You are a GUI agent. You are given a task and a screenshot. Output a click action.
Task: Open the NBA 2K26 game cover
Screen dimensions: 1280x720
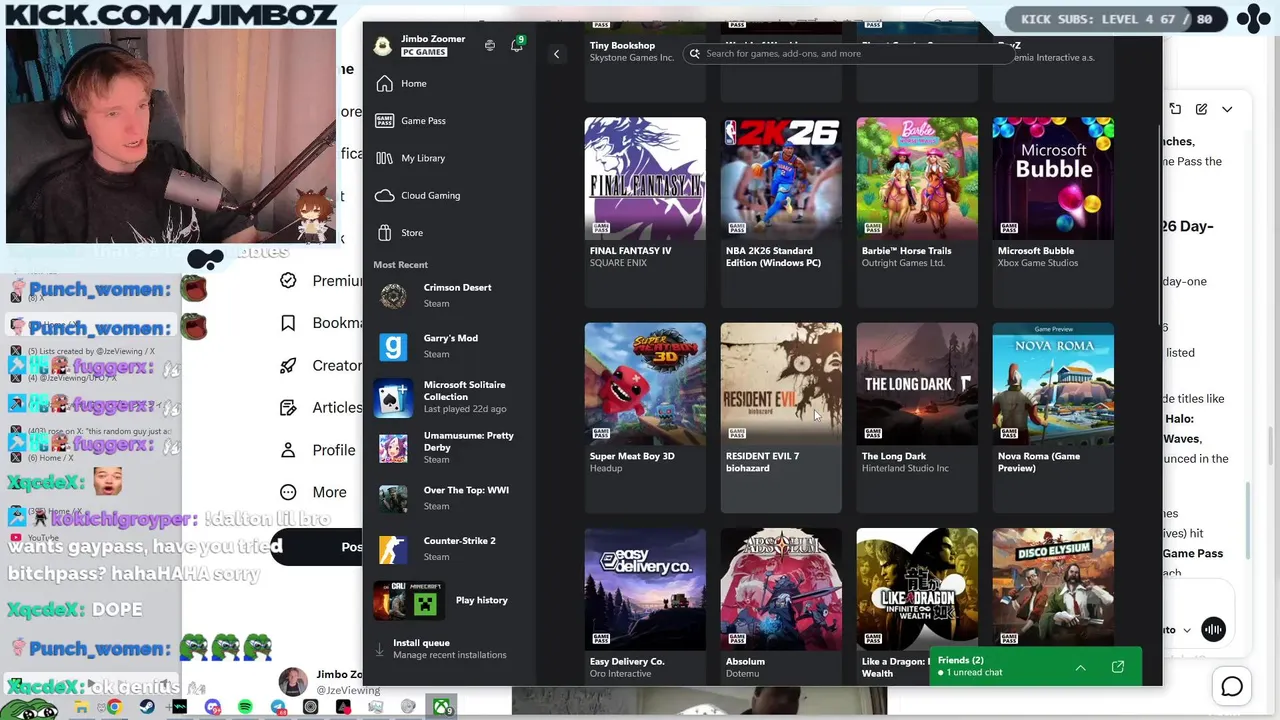(x=781, y=179)
